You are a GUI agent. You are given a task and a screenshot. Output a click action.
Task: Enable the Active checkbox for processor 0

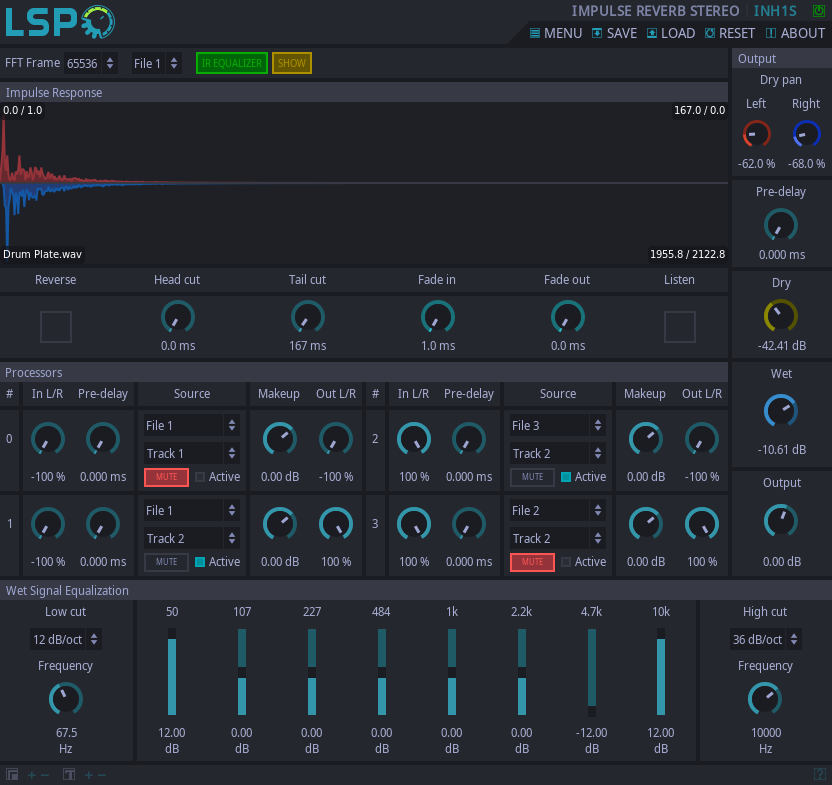[x=200, y=477]
